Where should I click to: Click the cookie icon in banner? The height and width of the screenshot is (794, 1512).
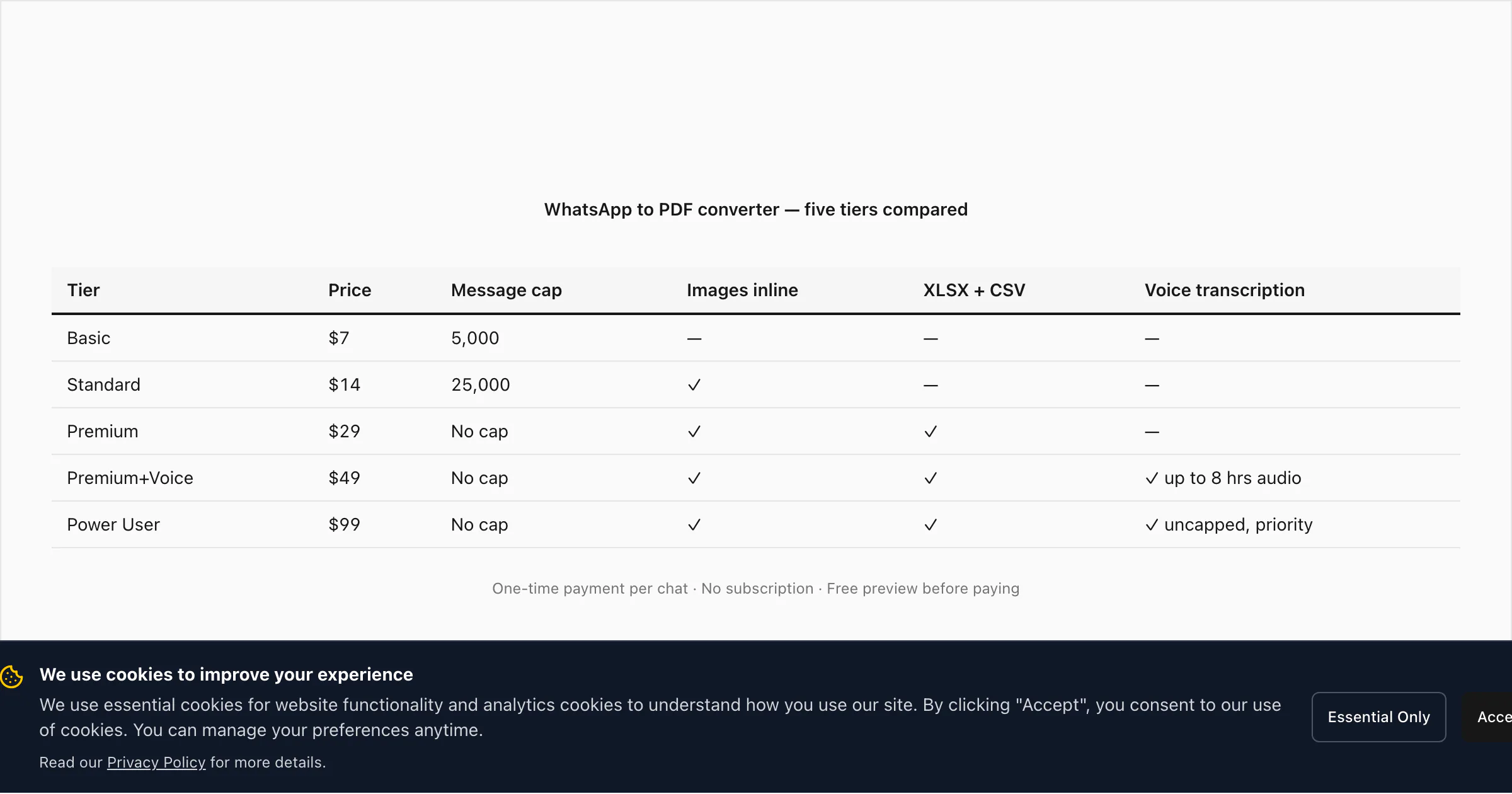pos(12,677)
